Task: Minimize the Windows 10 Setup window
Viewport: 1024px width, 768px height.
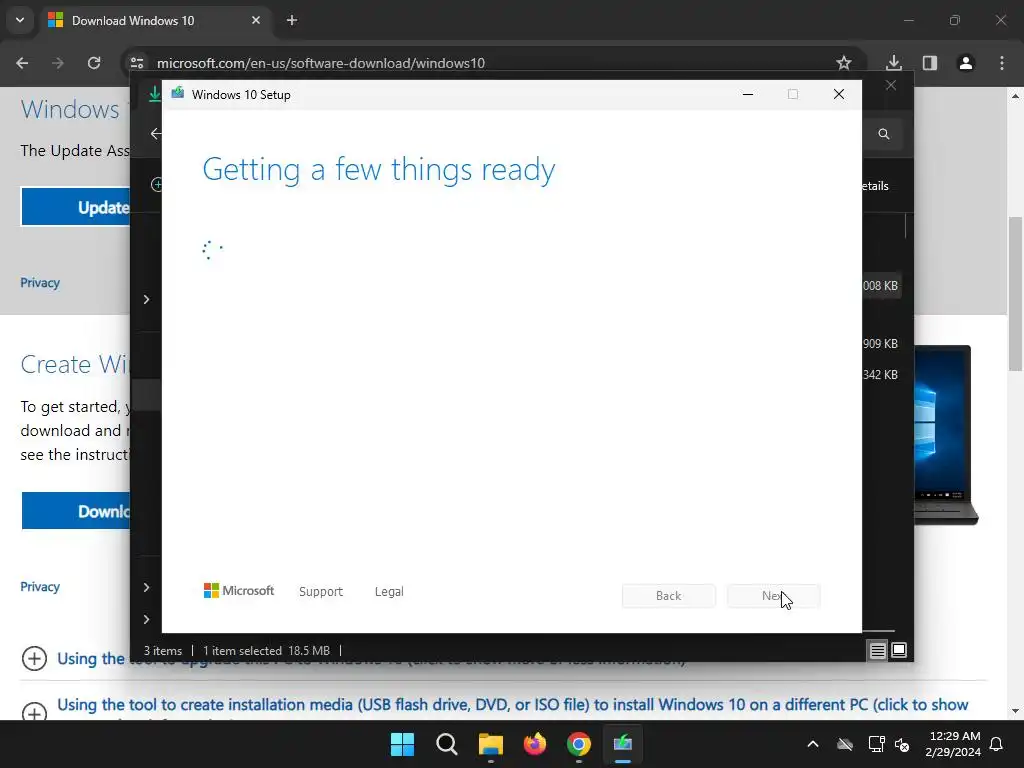Action: tap(748, 95)
